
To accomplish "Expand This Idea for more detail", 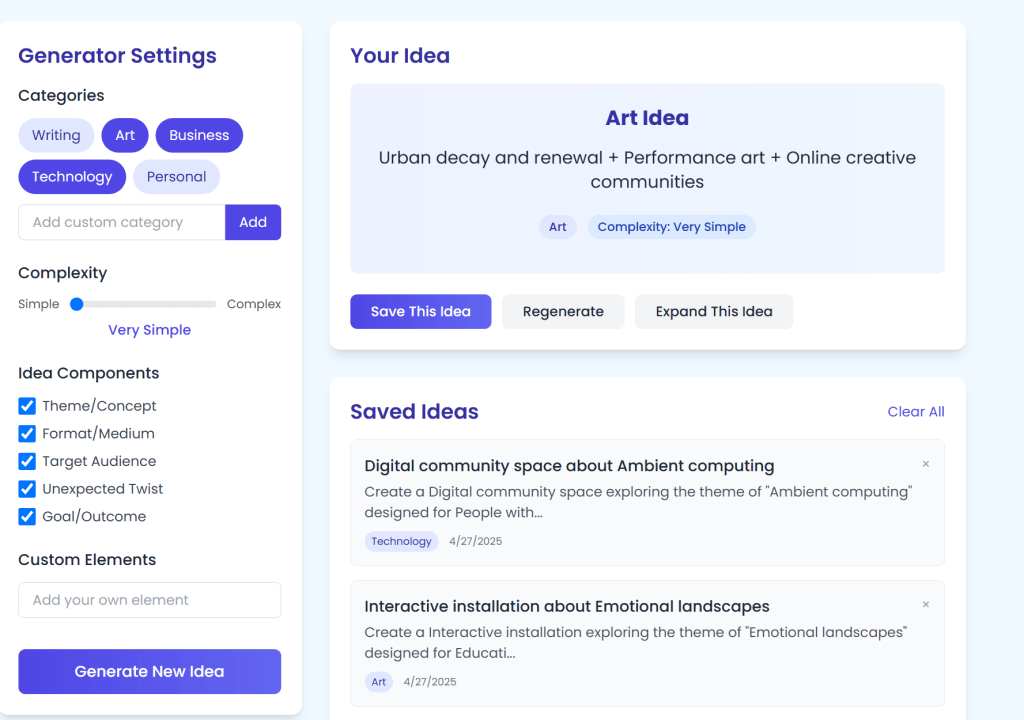I will [714, 311].
